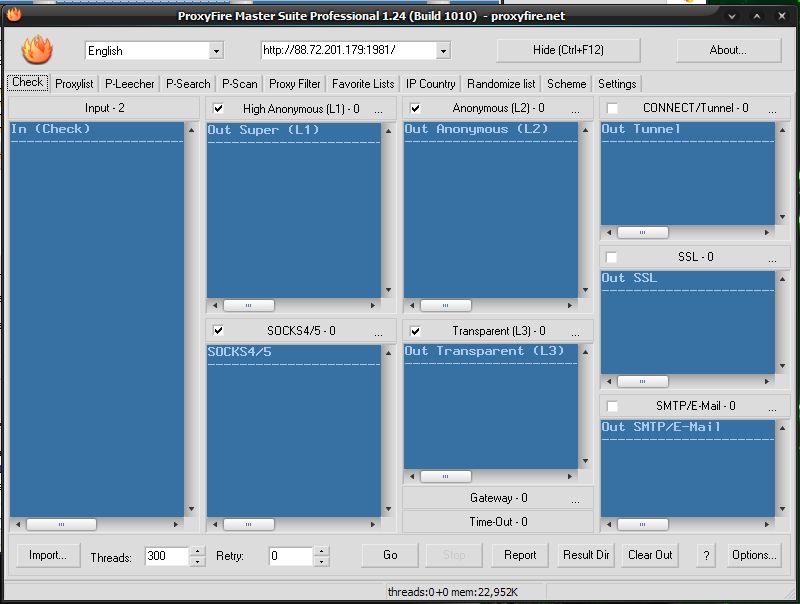The image size is (800, 604).
Task: Open Gateway ellipsis menu
Action: pos(575,500)
